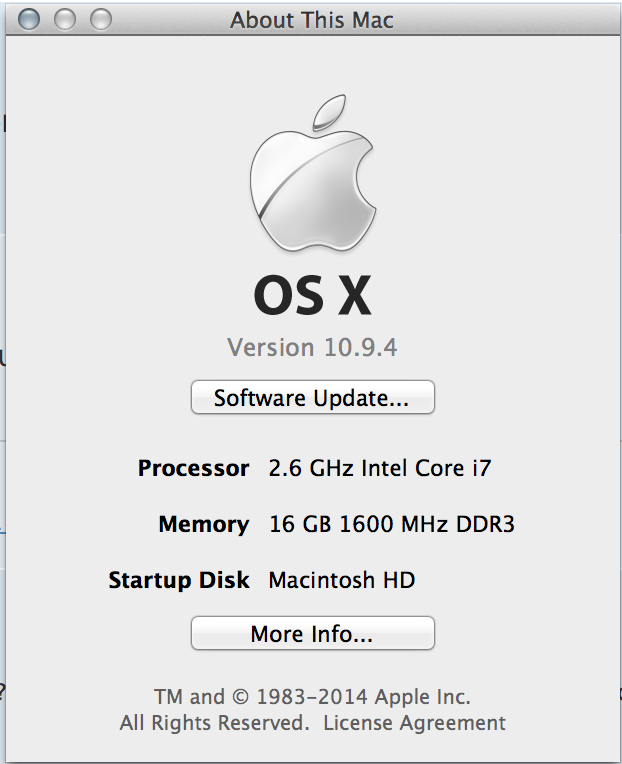Click the large OS X heading
Viewport: 622px width, 764px height.
point(312,296)
